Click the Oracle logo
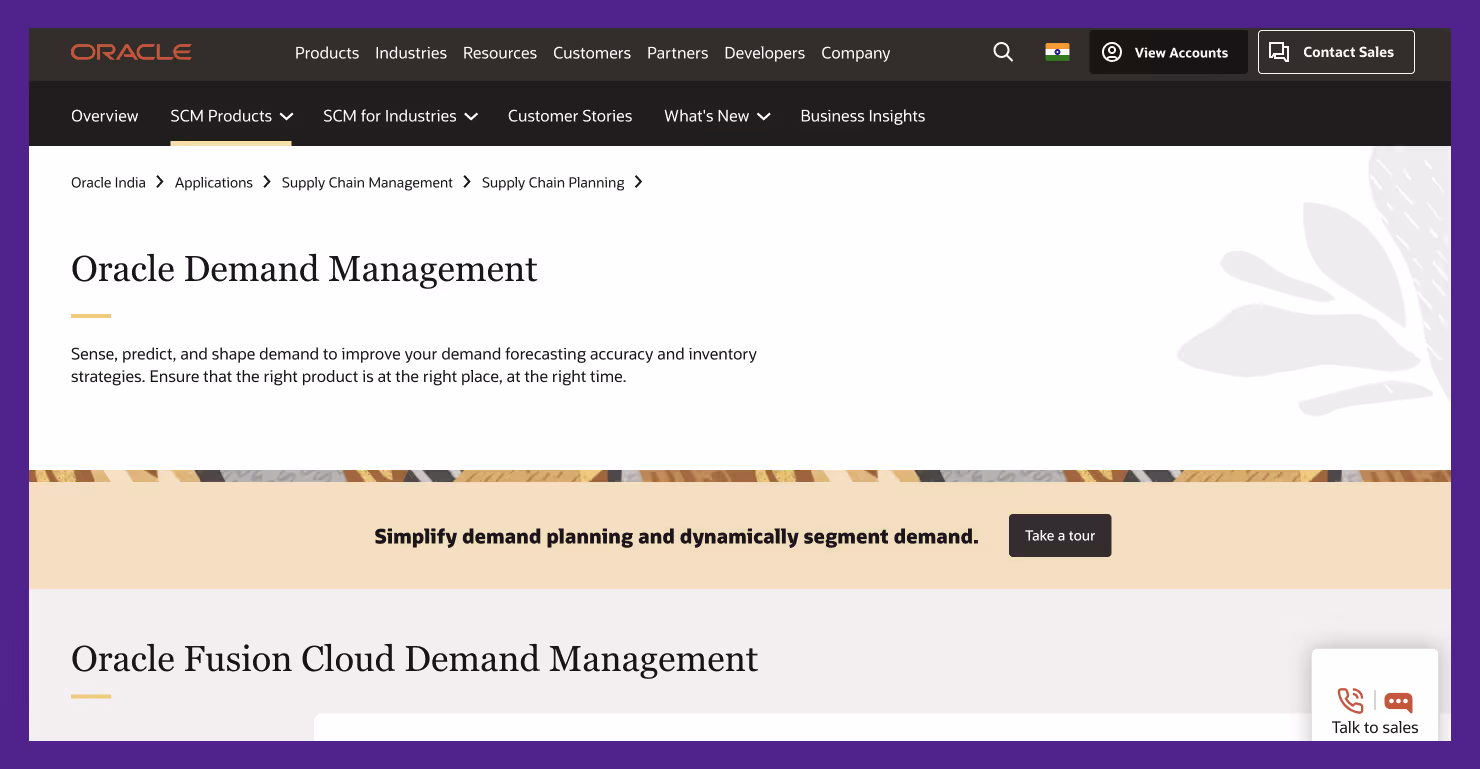This screenshot has height=769, width=1480. coord(131,52)
